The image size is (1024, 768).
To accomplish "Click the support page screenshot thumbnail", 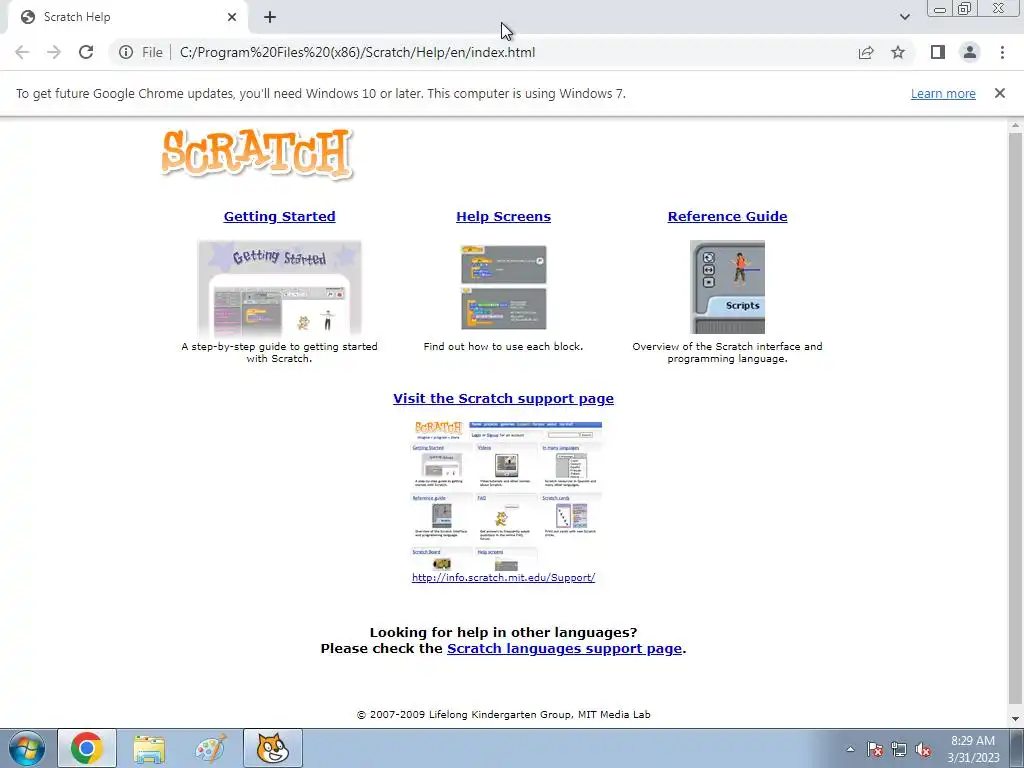I will pyautogui.click(x=504, y=496).
